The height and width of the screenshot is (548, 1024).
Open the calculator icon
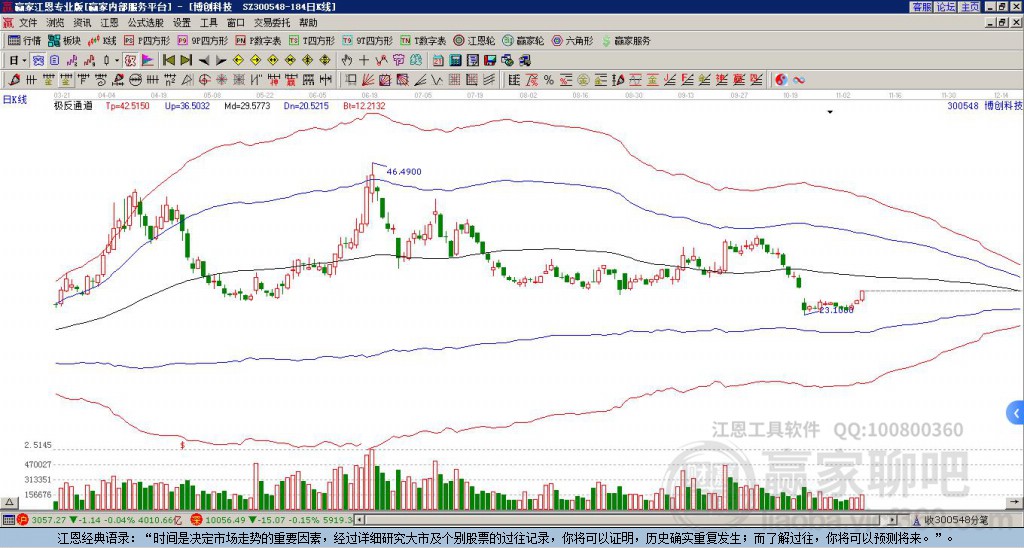(x=455, y=61)
